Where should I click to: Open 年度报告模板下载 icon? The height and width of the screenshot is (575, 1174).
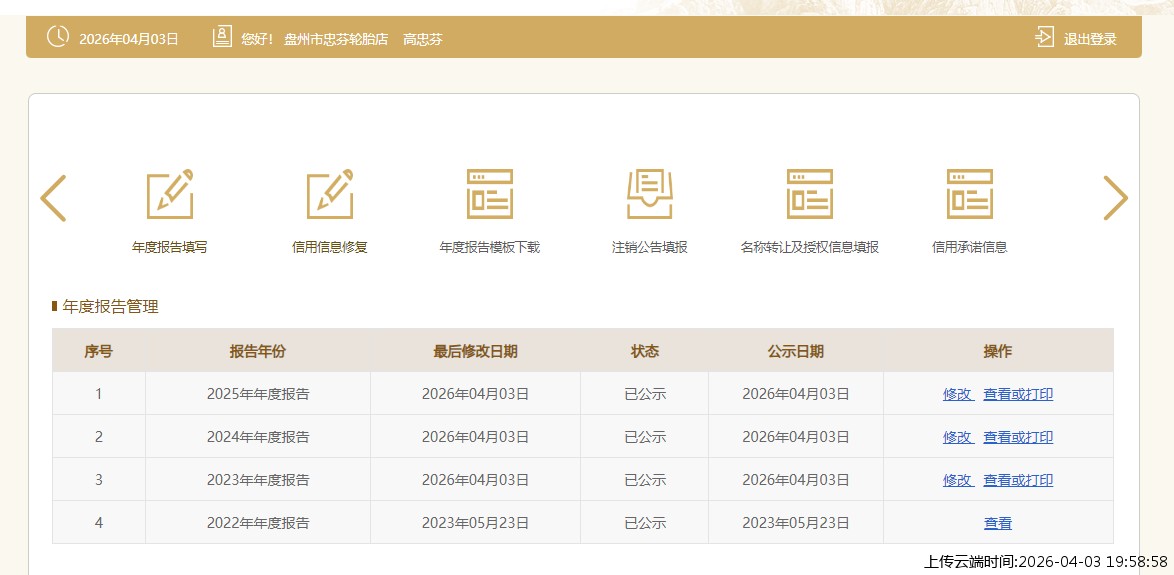click(489, 195)
